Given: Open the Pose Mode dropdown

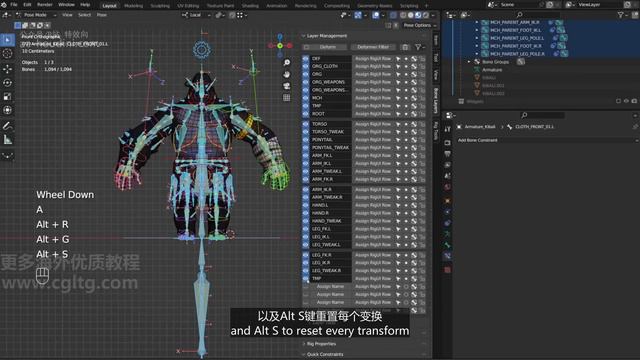Looking at the screenshot, I should pyautogui.click(x=37, y=15).
